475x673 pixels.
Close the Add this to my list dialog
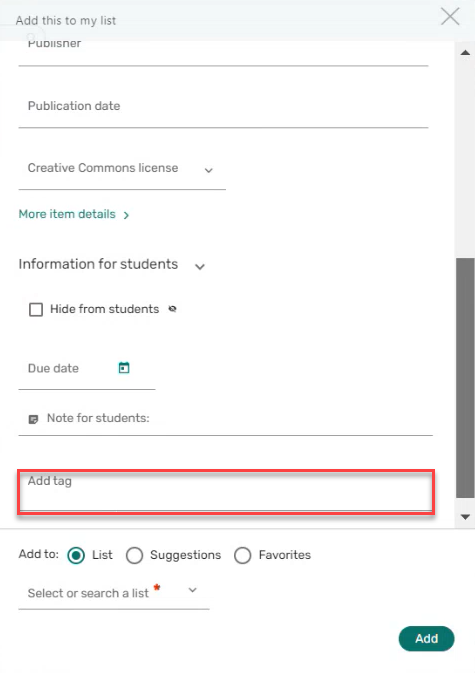(x=450, y=17)
